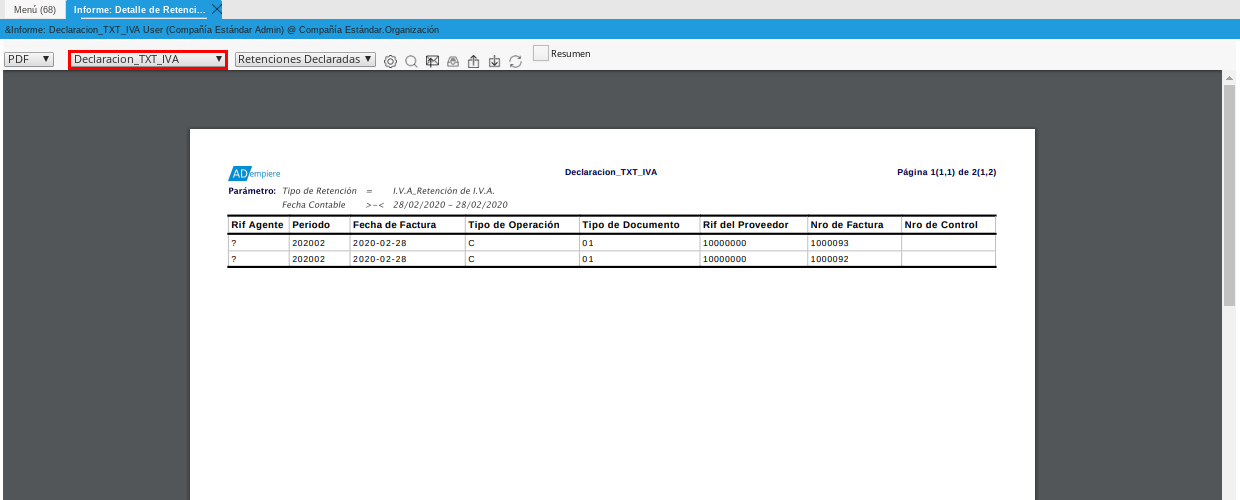
Task: Switch to the Menú (68) tab
Action: 34,9
